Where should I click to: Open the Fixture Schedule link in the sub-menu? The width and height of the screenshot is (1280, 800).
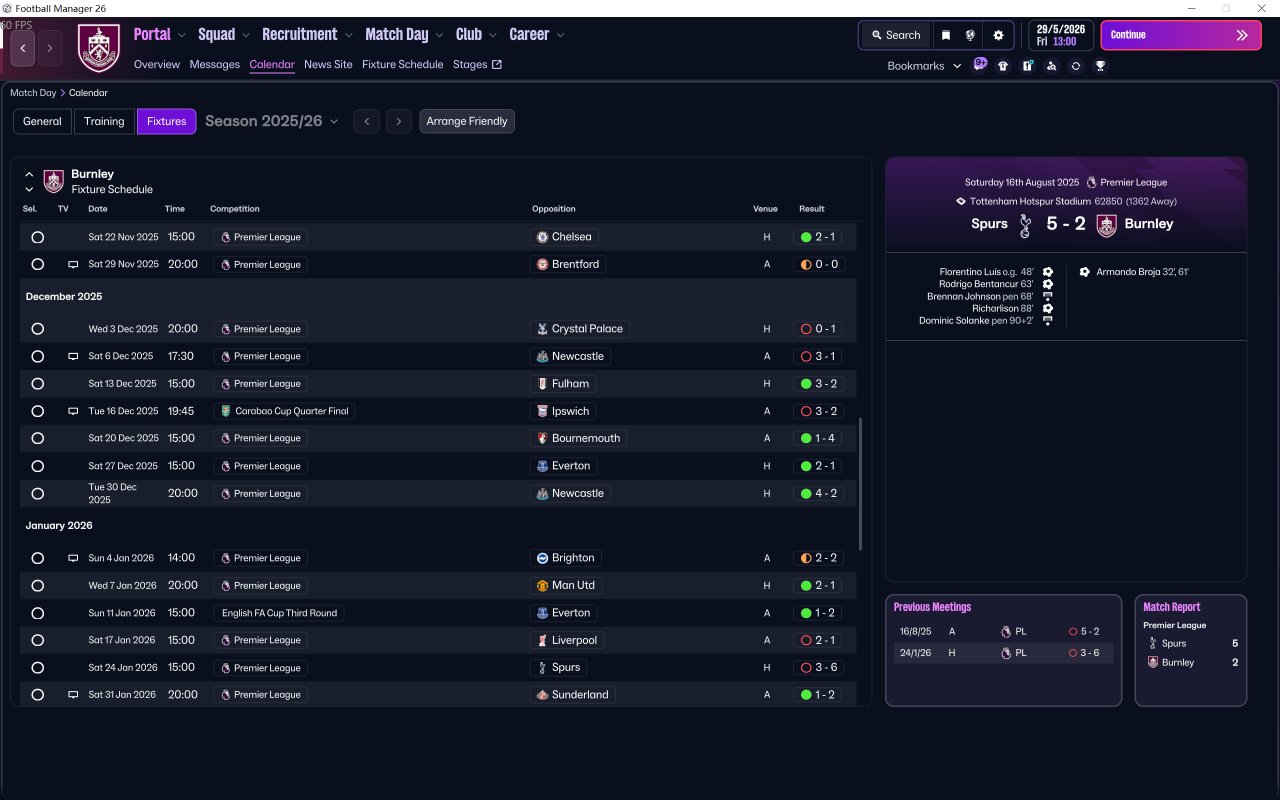click(402, 64)
